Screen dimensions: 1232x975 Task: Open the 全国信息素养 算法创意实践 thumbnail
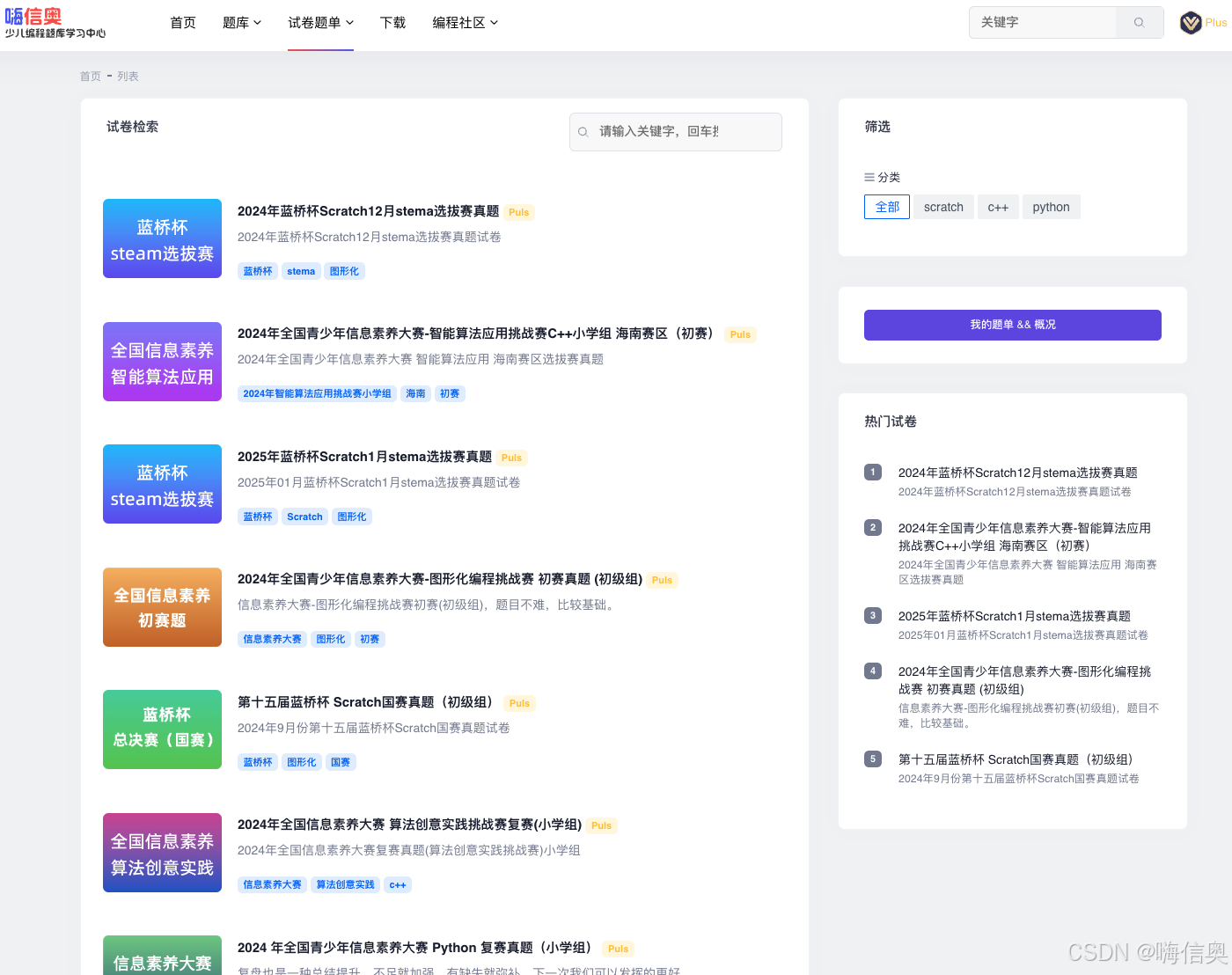coord(162,853)
